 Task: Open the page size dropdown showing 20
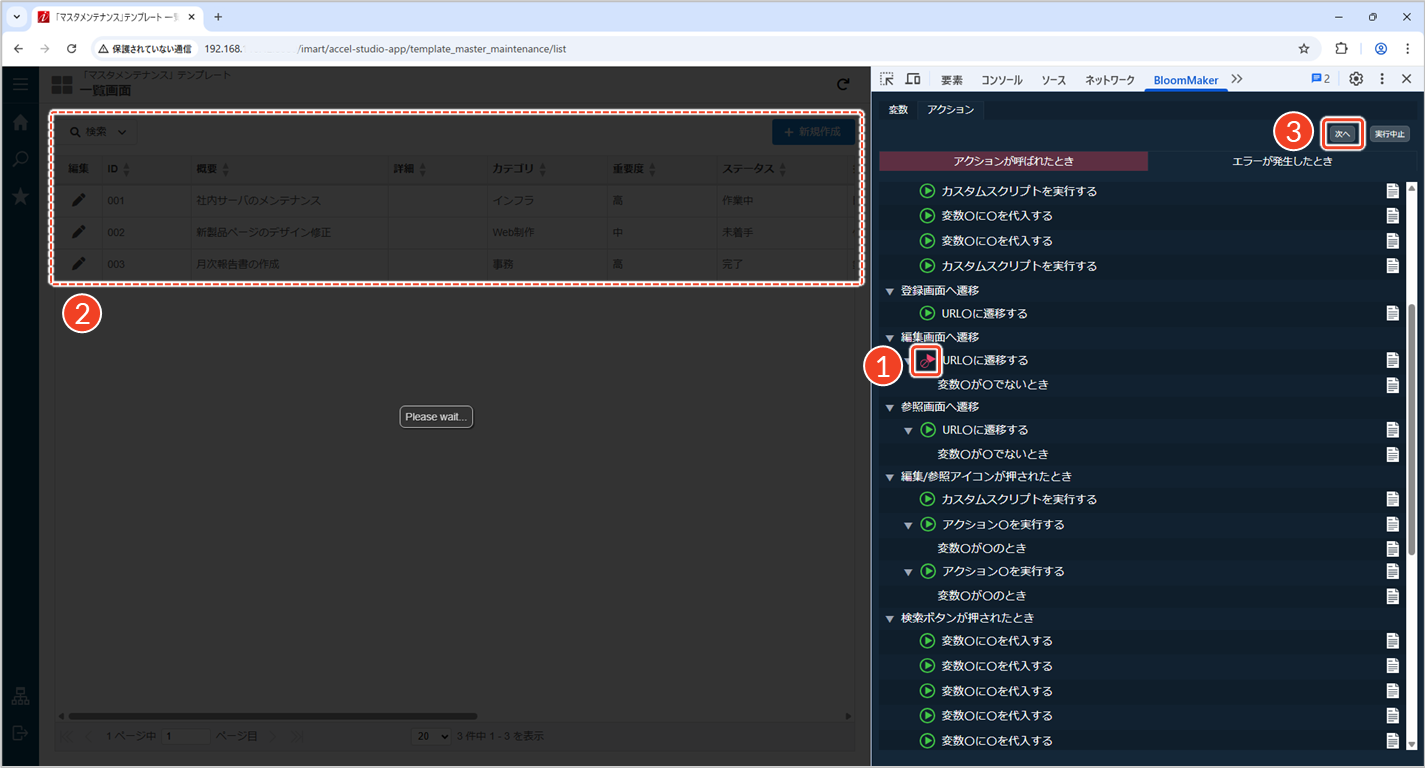pos(433,736)
